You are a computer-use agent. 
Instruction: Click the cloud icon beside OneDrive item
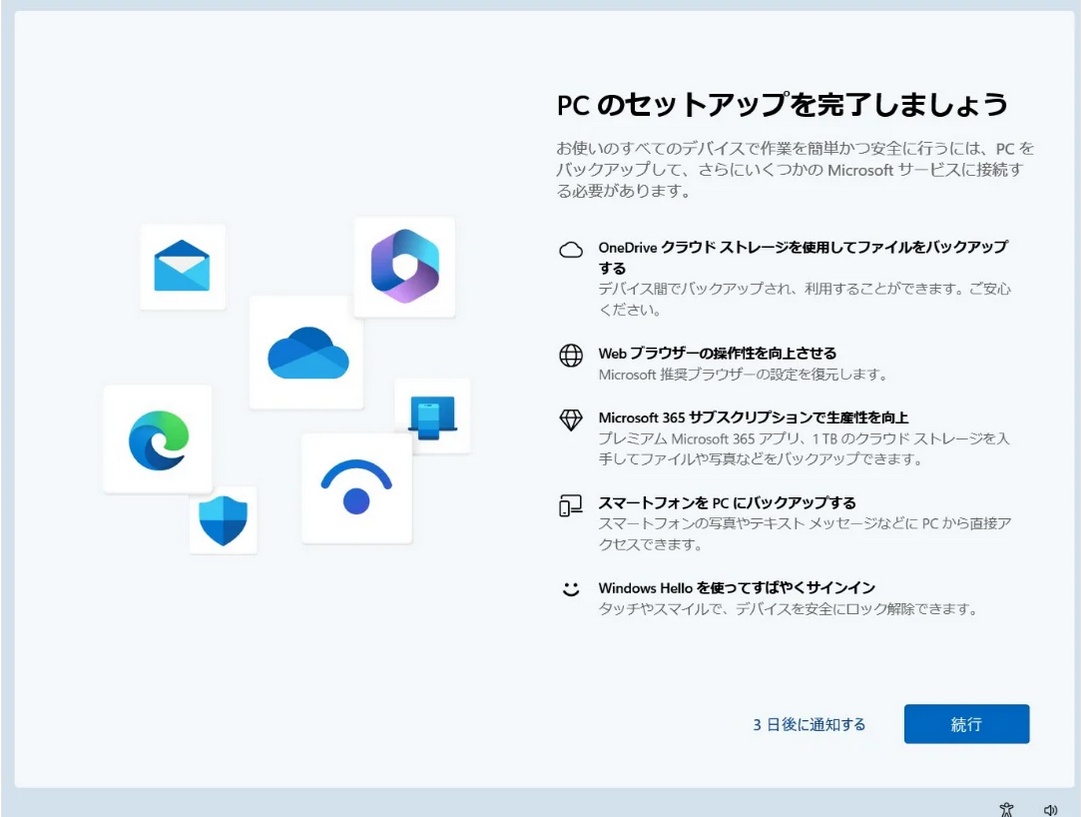571,250
